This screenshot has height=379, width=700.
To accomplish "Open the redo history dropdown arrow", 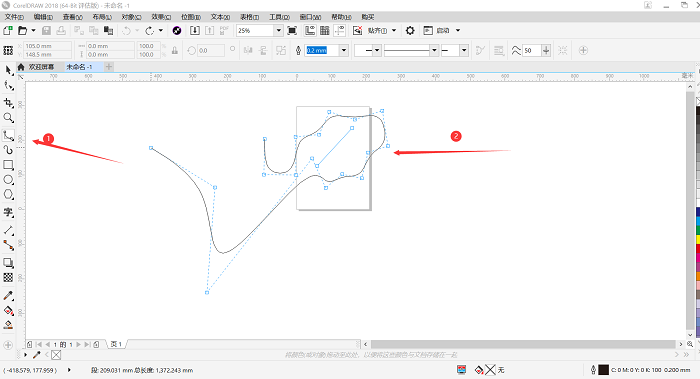I will (x=161, y=30).
